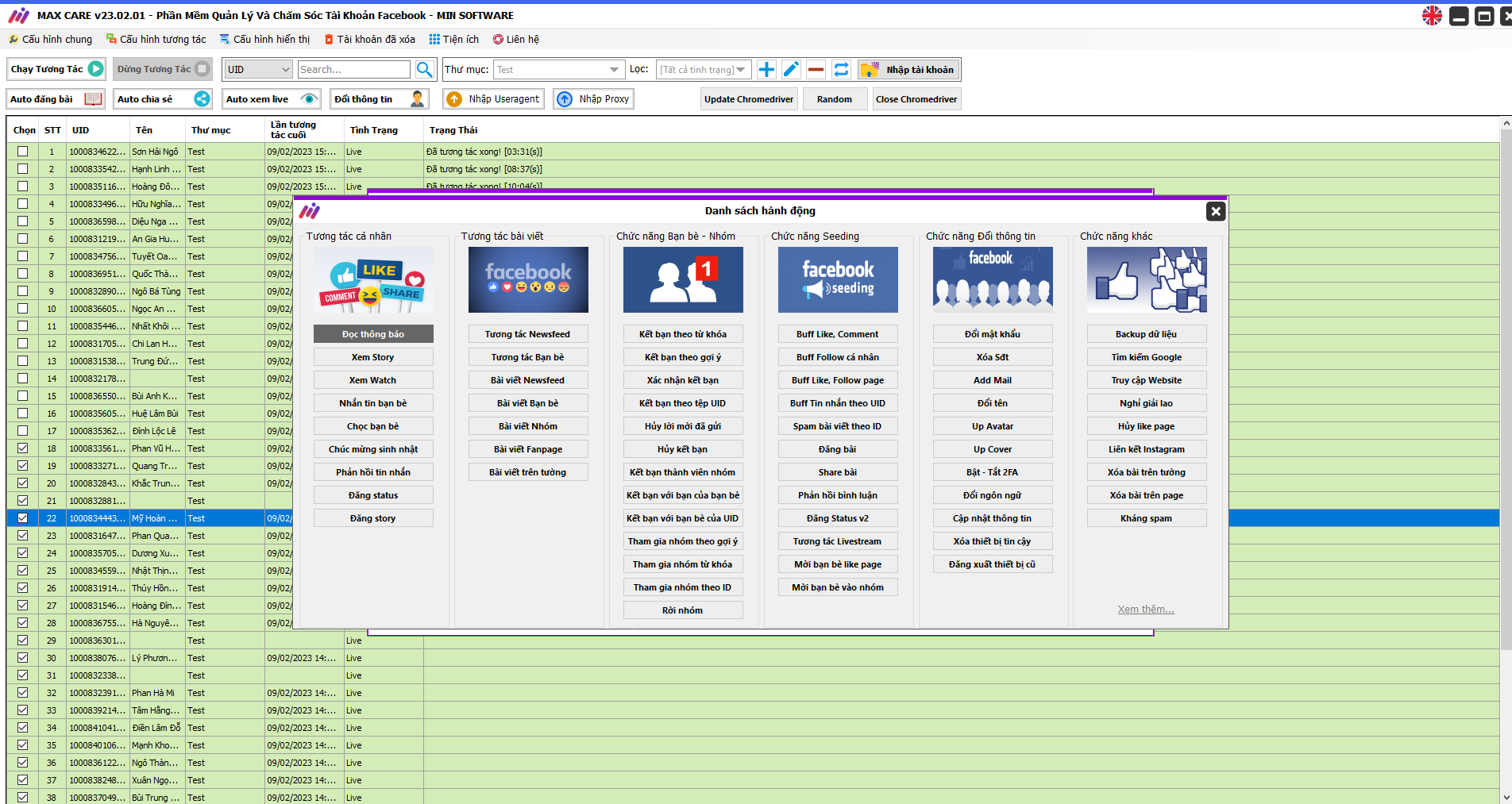Click the Đổi mật khẩu button
The image size is (1512, 804).
pyautogui.click(x=993, y=334)
